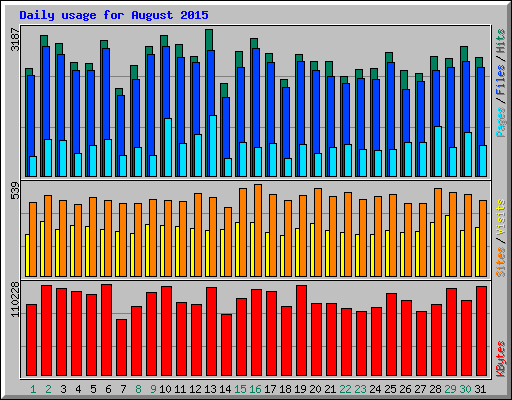Select day 15 on the date axis
Image resolution: width=512 pixels, height=400 pixels.
pos(240,389)
